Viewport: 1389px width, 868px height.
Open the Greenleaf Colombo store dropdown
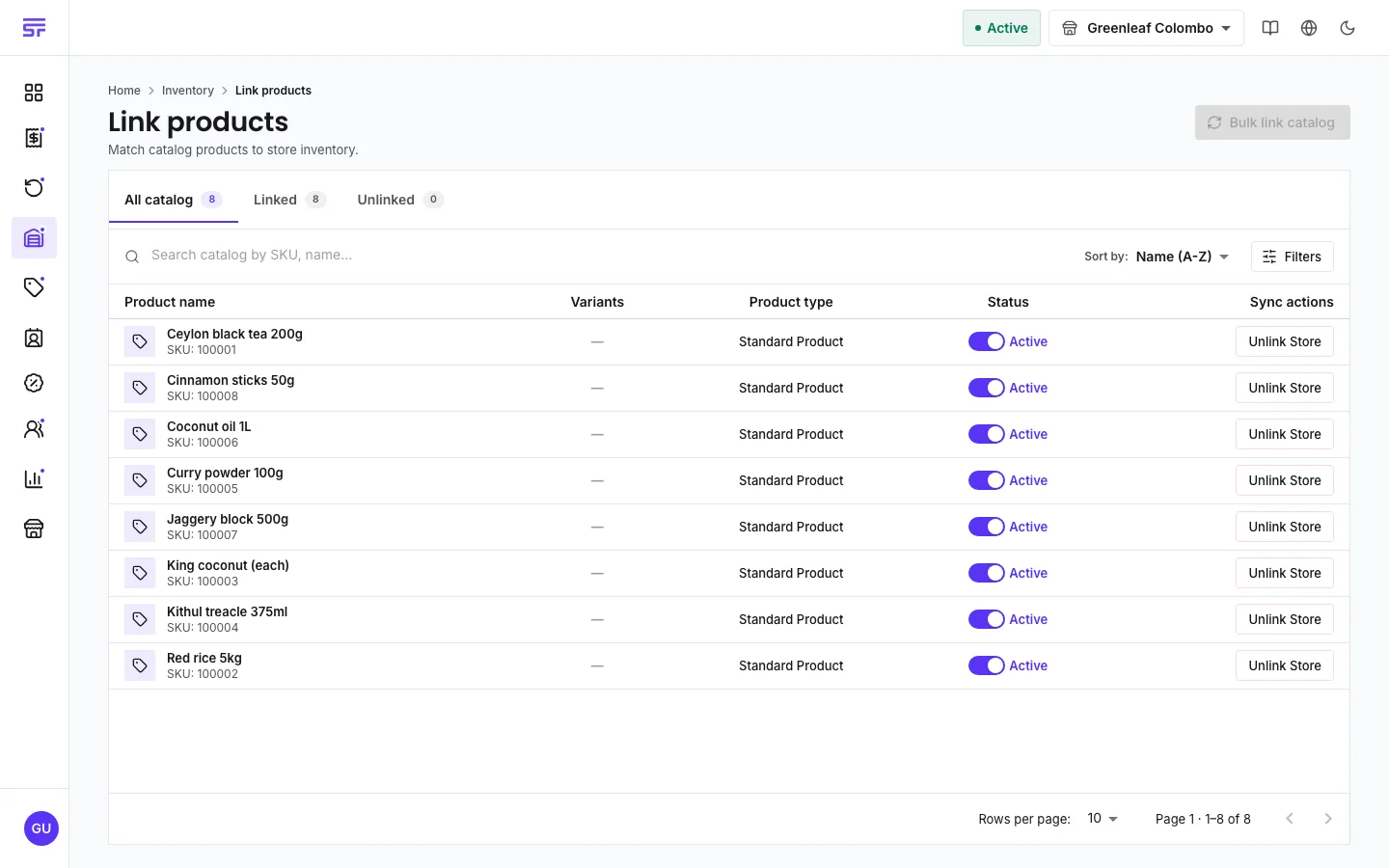point(1146,28)
